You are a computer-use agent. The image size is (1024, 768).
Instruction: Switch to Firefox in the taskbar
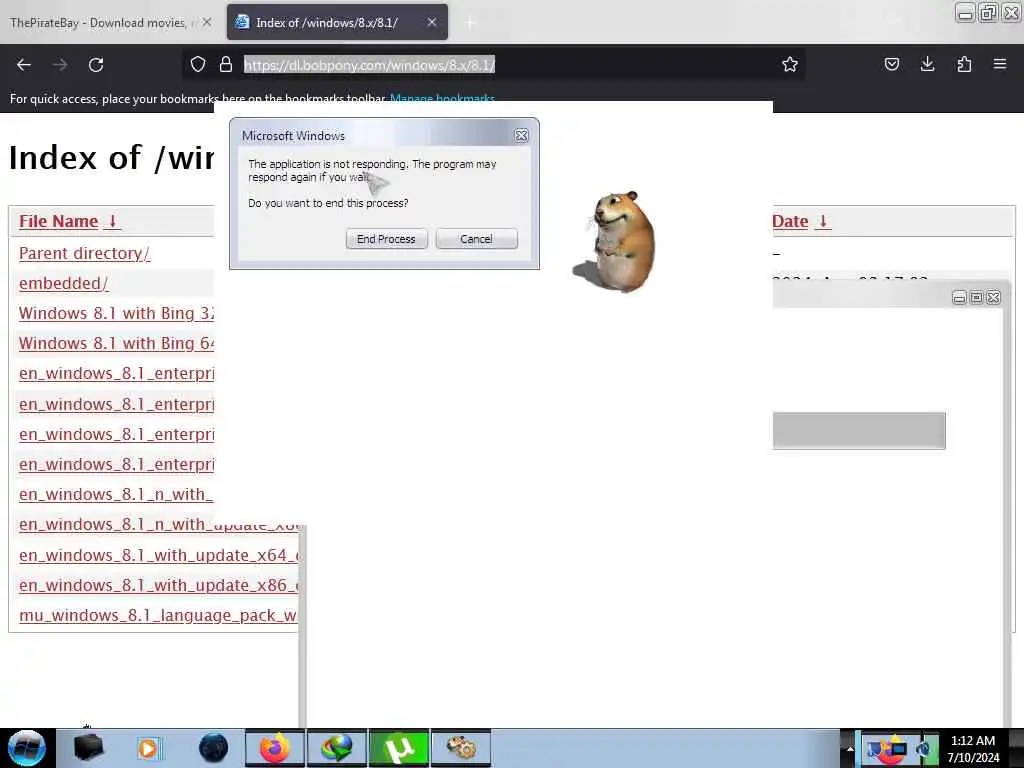coord(275,748)
